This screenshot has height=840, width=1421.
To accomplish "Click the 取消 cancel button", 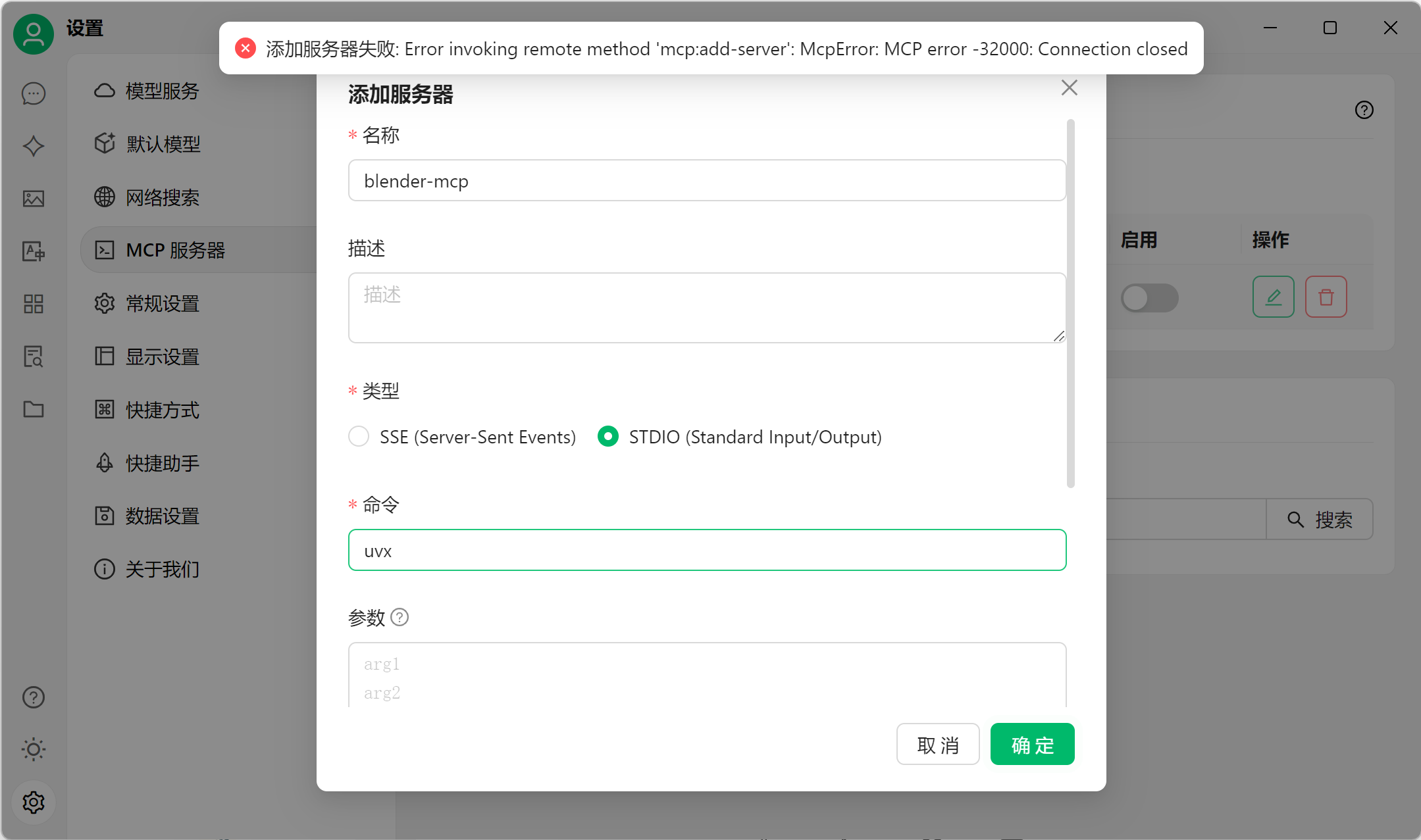I will click(x=937, y=745).
